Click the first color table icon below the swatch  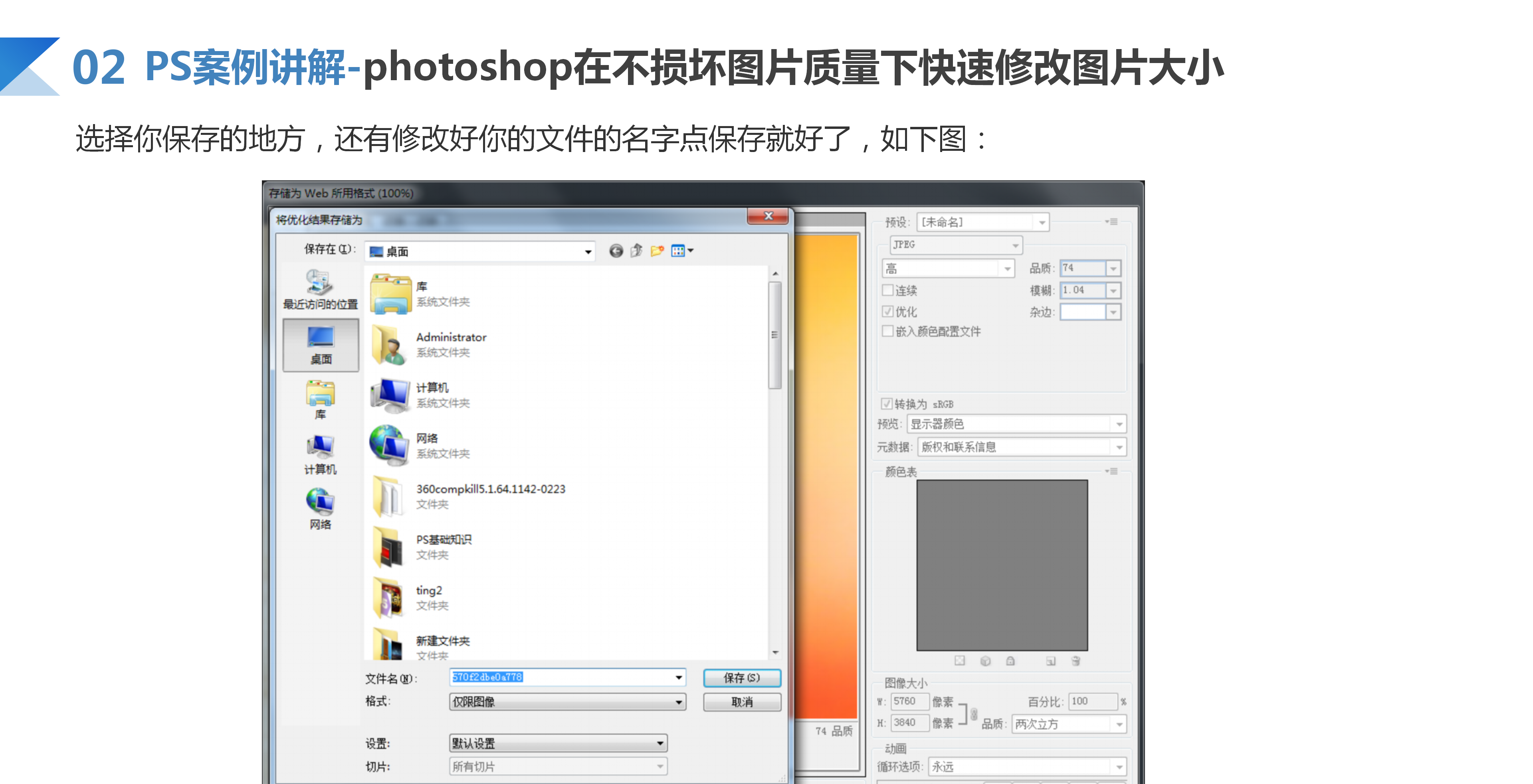[960, 661]
